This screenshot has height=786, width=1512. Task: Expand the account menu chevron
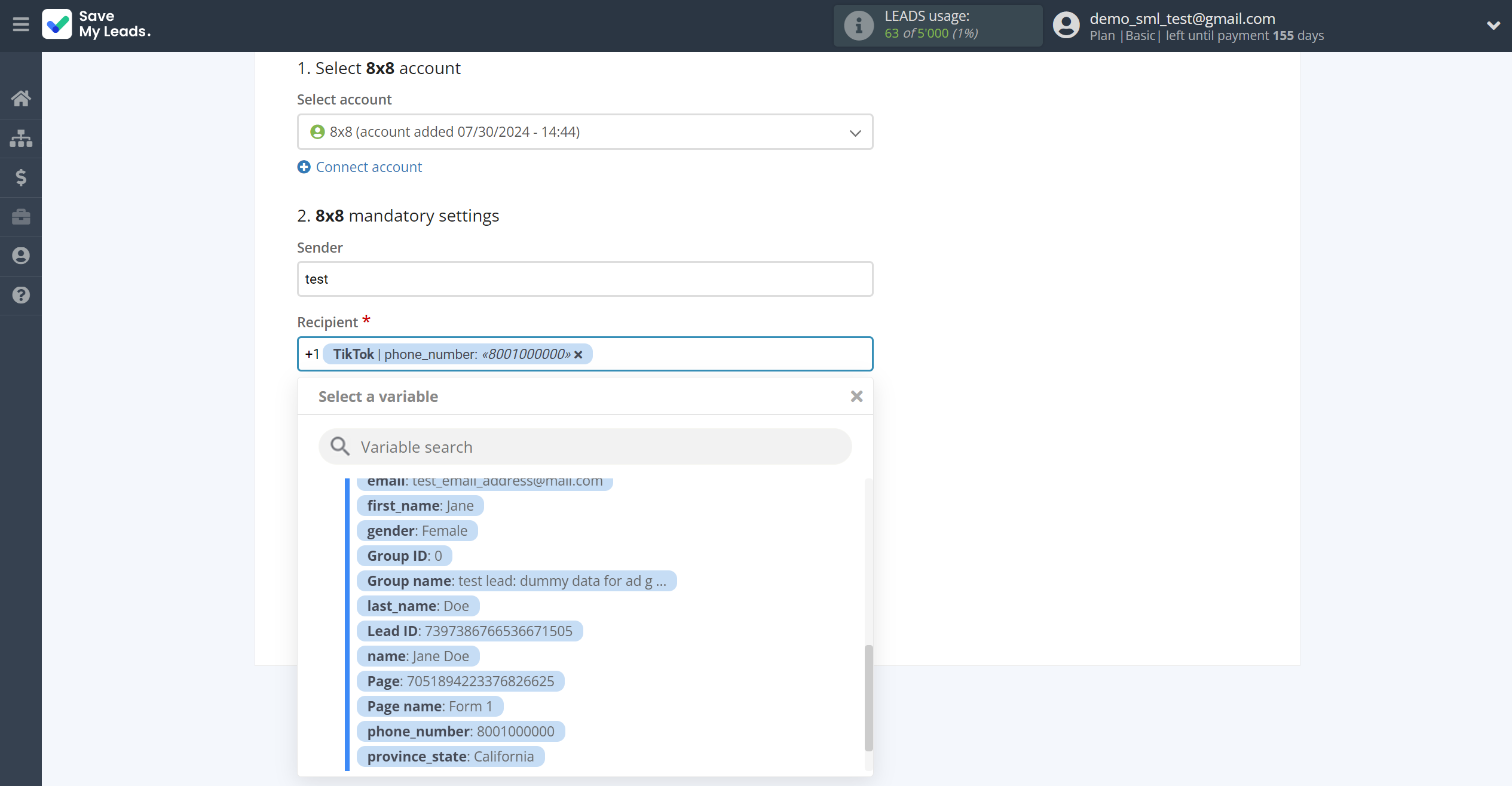(x=1493, y=26)
